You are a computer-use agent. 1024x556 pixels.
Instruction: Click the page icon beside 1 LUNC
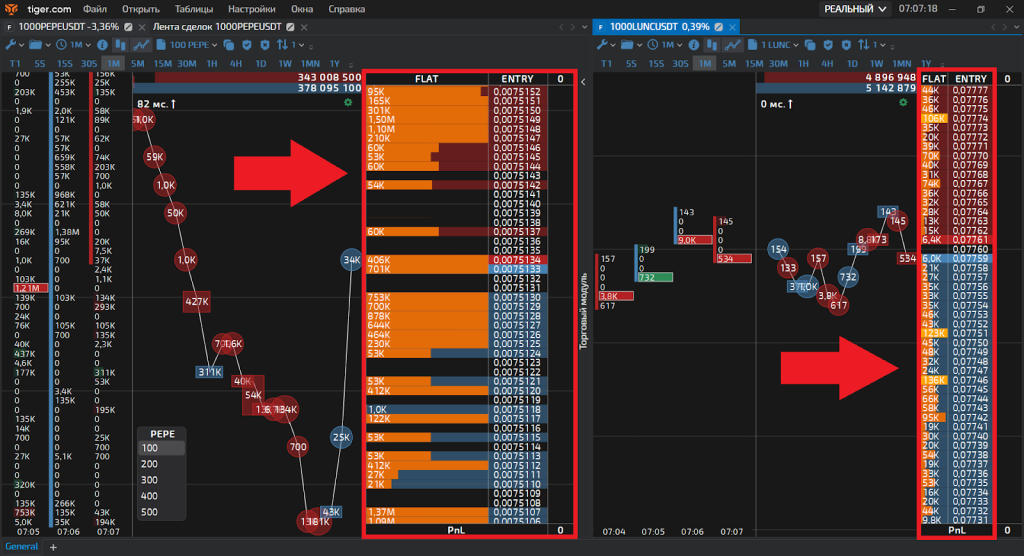tap(753, 45)
